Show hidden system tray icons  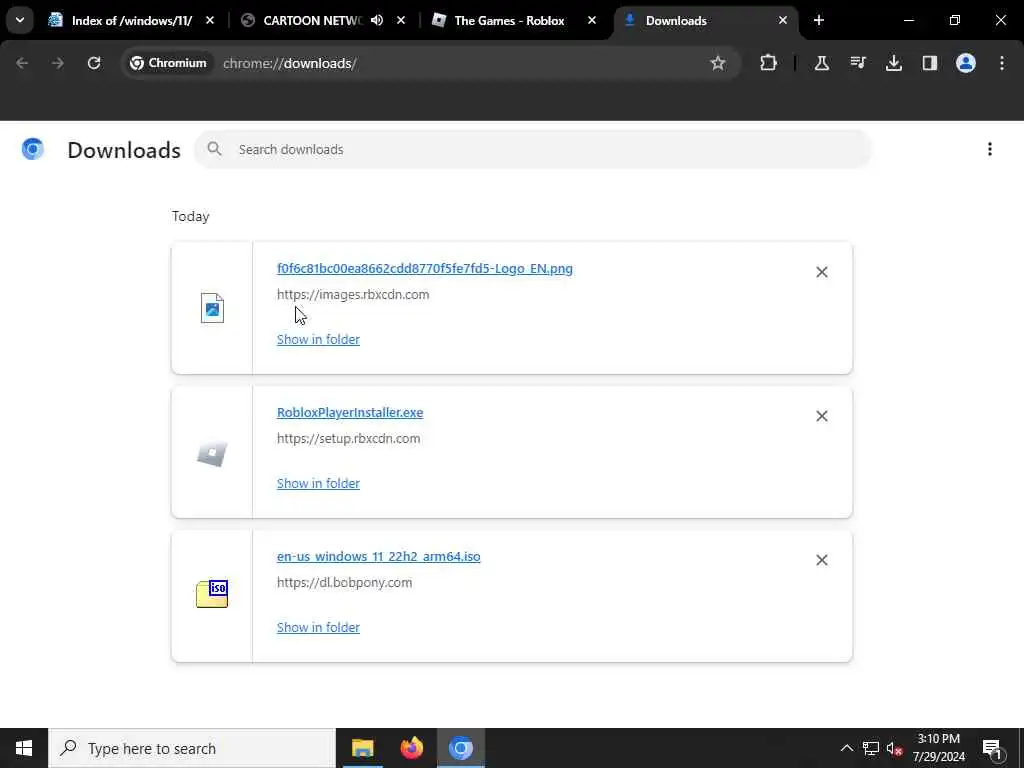(846, 748)
